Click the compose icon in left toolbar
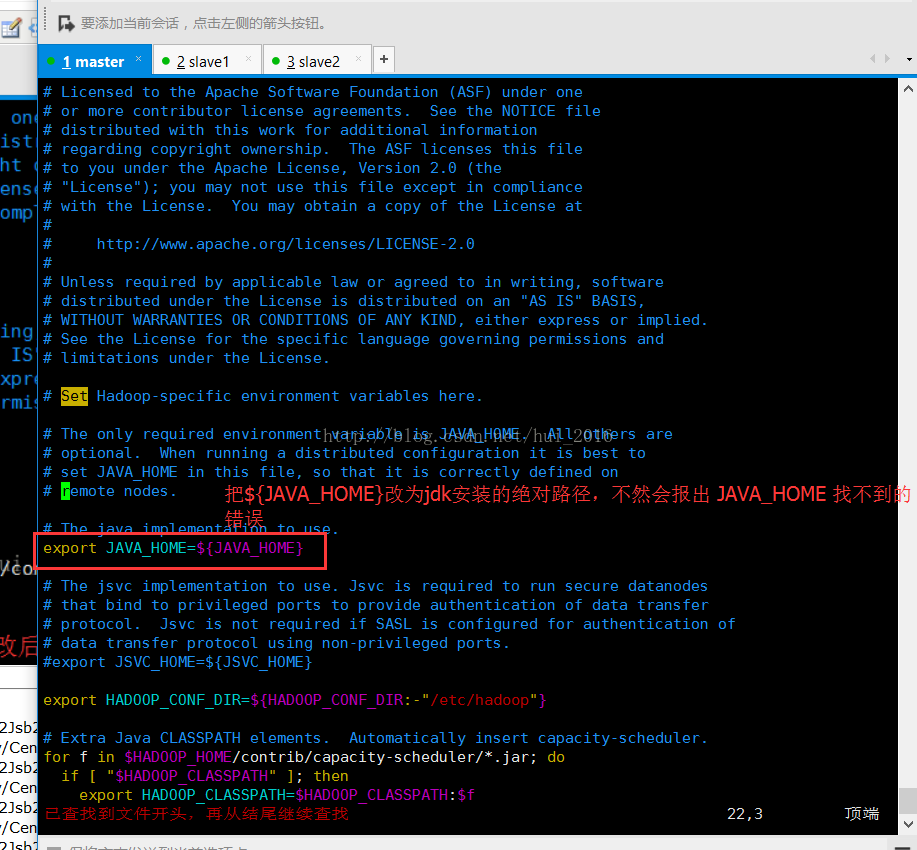The width and height of the screenshot is (917, 850). (x=11, y=27)
